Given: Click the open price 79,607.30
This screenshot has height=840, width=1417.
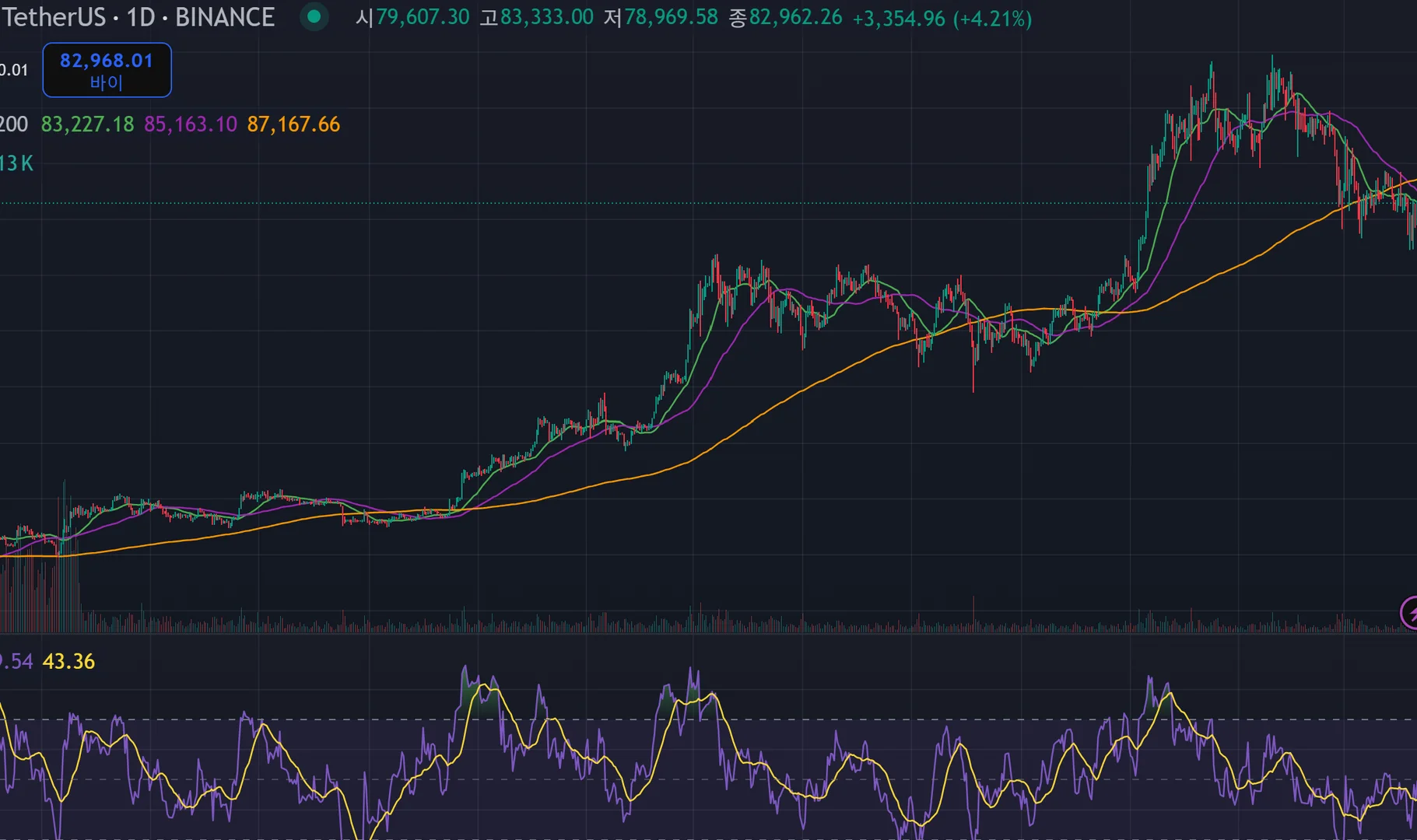Looking at the screenshot, I should [x=423, y=17].
